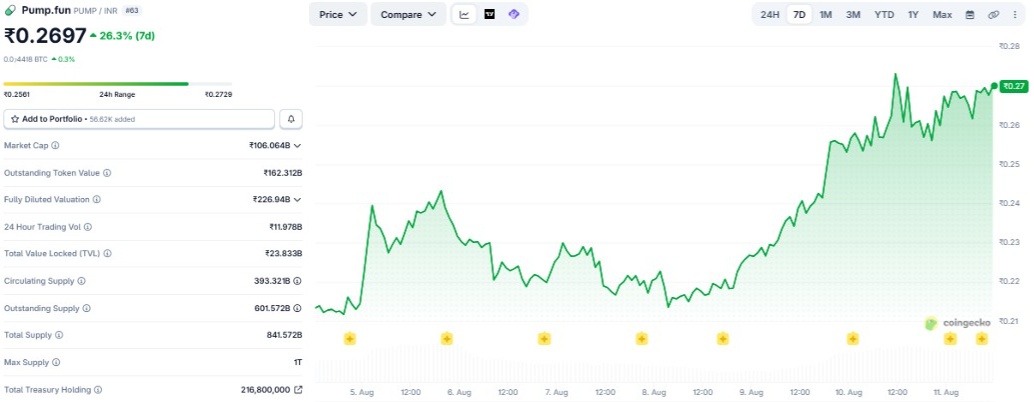Click the ₹162.312B value
Image resolution: width=1034 pixels, height=402 pixels.
point(282,173)
